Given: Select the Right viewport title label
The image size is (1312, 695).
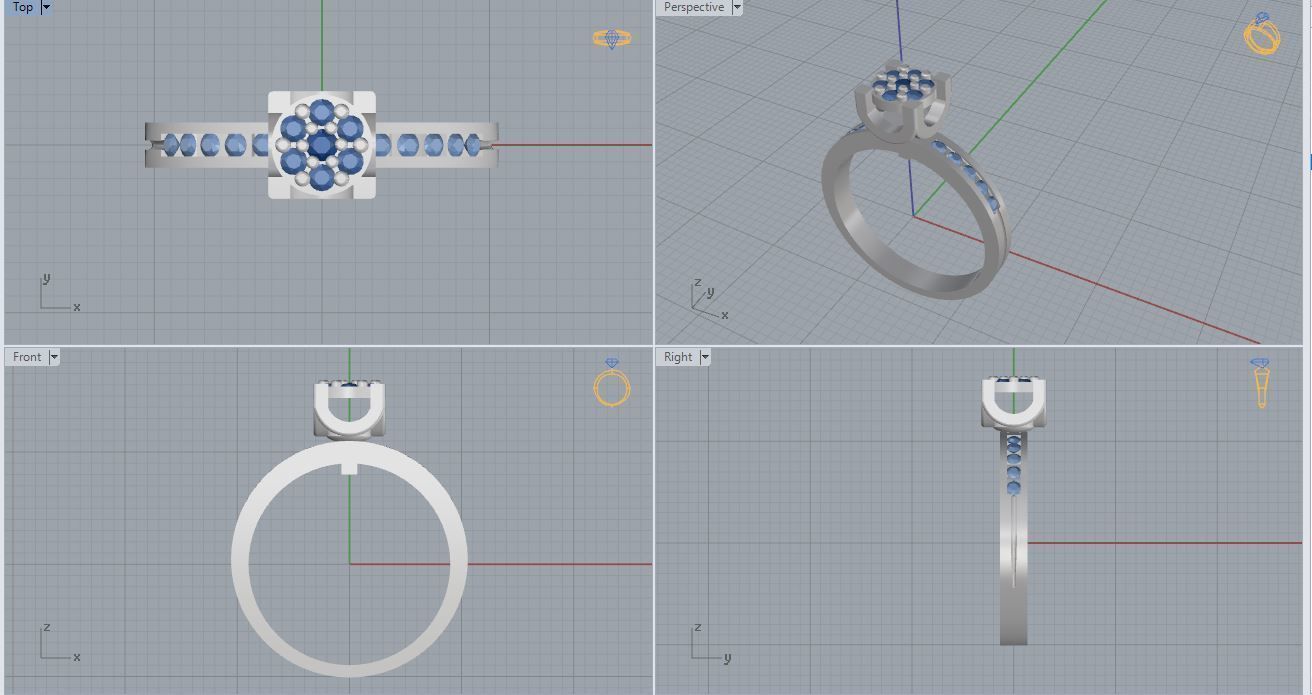Looking at the screenshot, I should tap(677, 357).
